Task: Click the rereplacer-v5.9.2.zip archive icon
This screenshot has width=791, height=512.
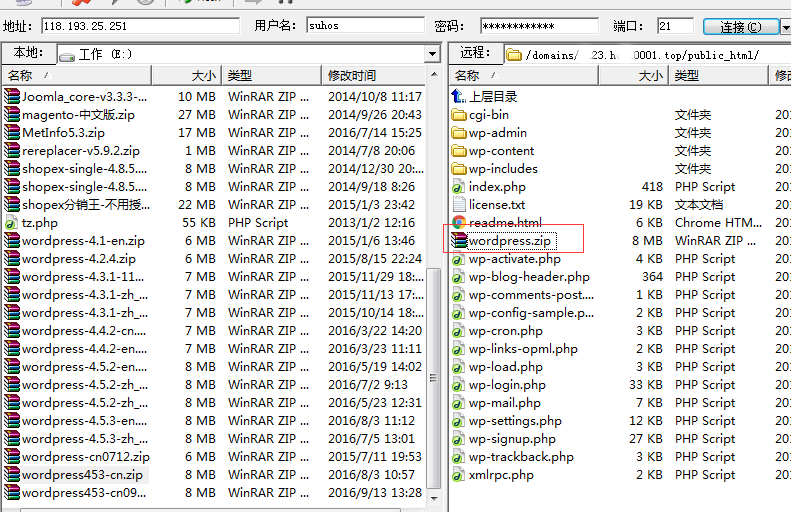Action: (12, 150)
